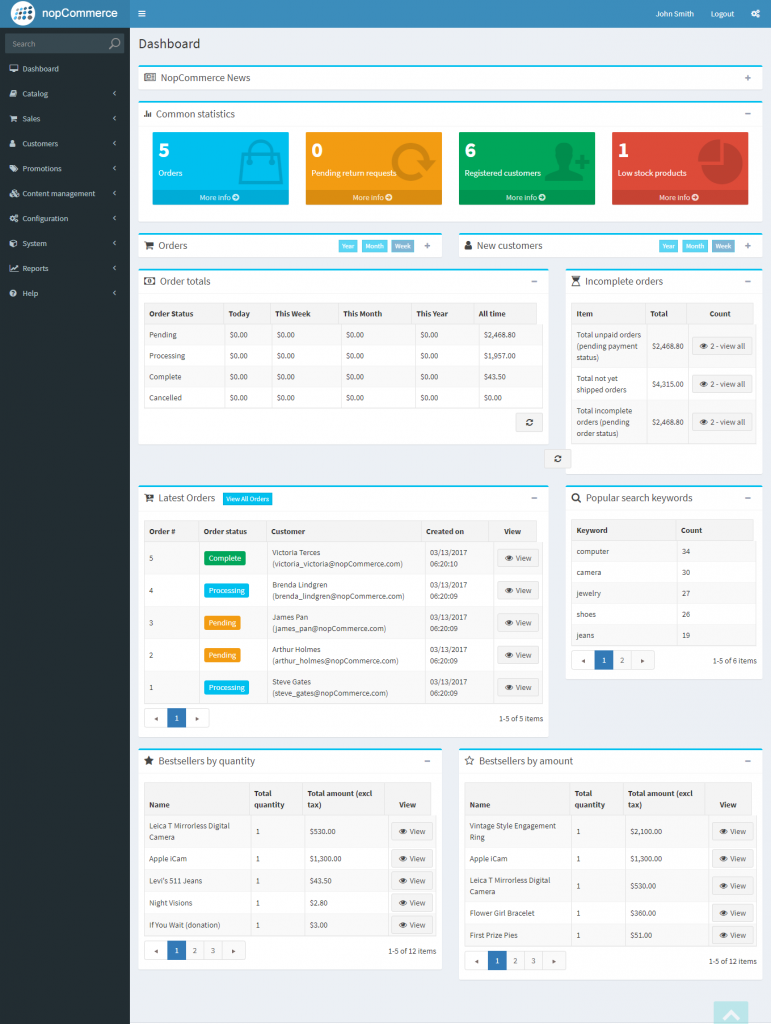
Task: Open the Reports menu in sidebar
Action: click(65, 268)
